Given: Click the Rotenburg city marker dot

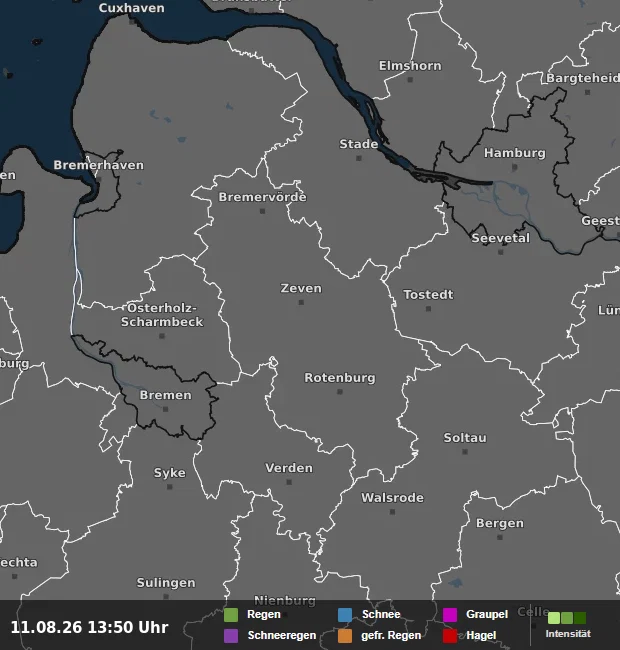Looking at the screenshot, I should [340, 392].
